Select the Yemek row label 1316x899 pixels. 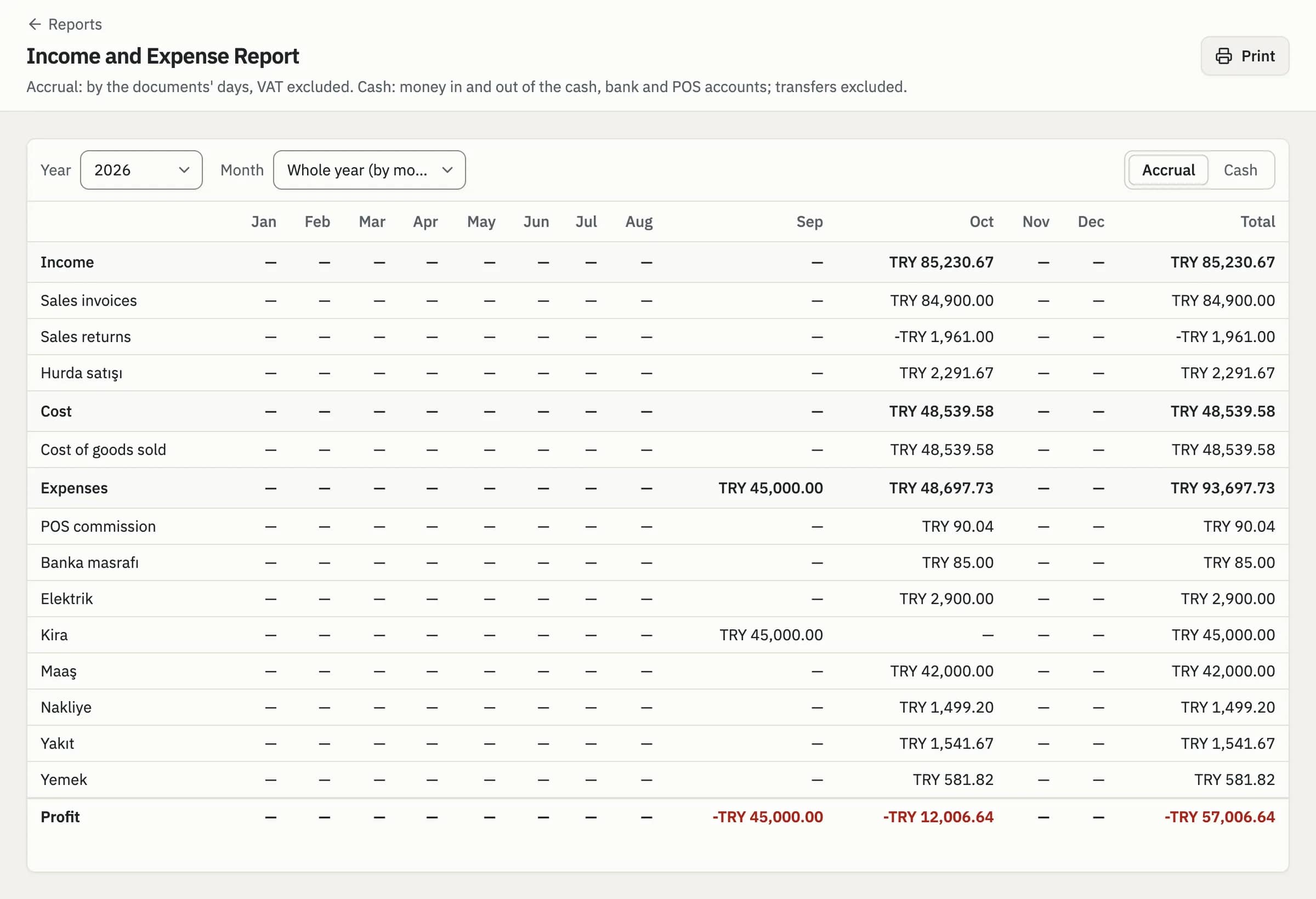pos(64,780)
